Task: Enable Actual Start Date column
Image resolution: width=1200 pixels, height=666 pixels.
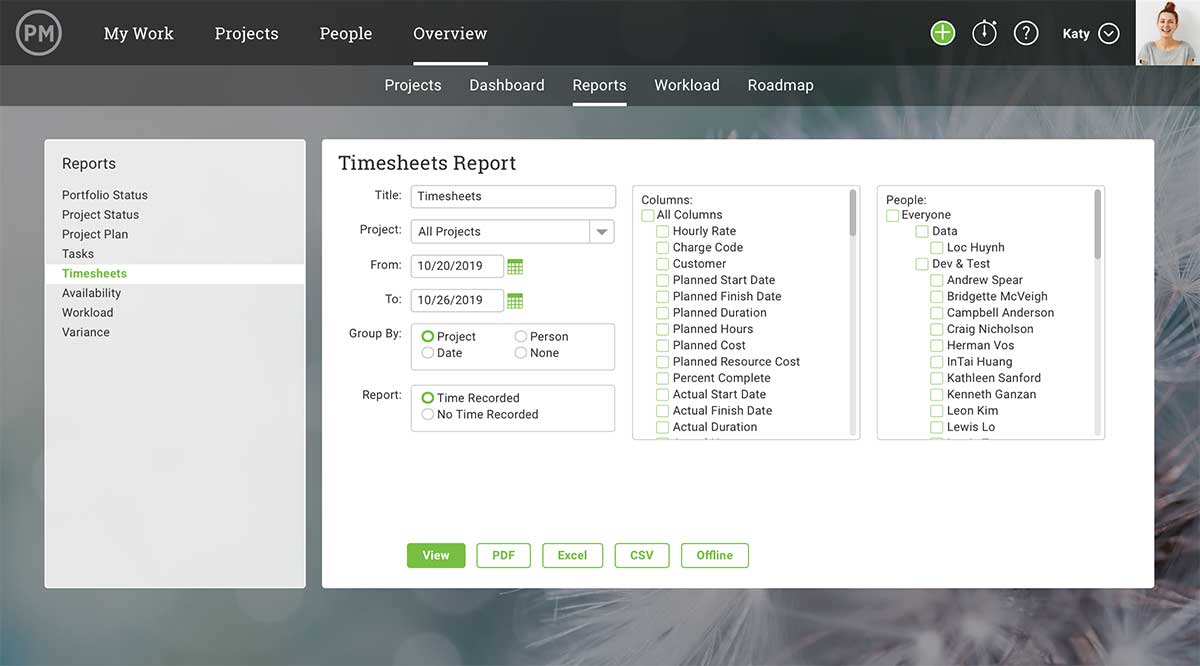Action: tap(663, 395)
